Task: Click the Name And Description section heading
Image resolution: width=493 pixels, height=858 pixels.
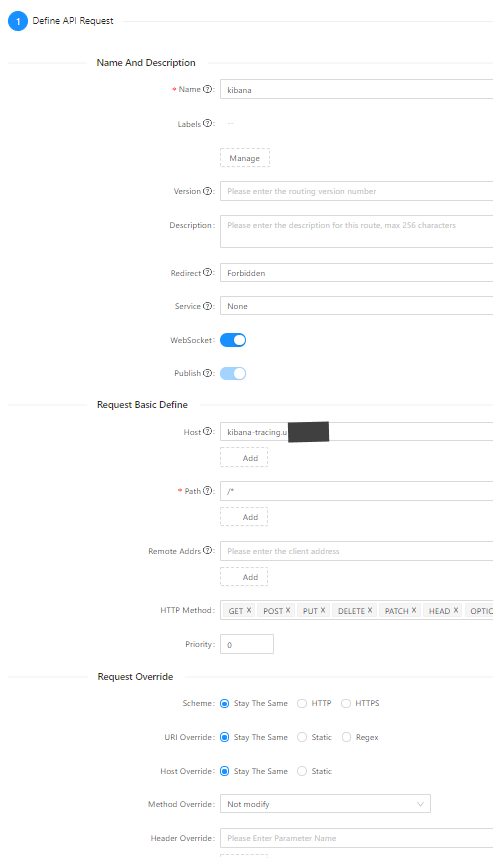Action: [146, 62]
